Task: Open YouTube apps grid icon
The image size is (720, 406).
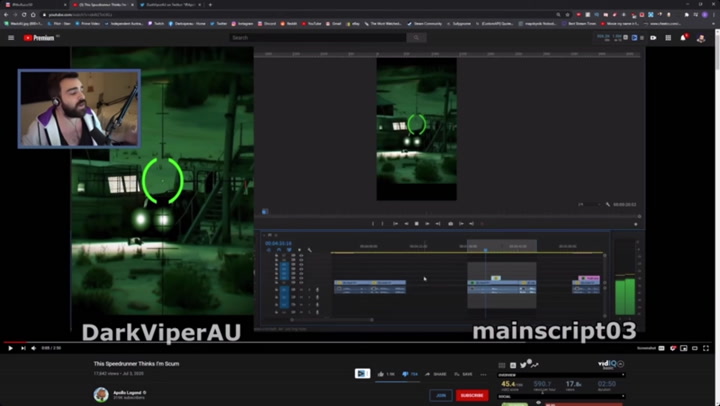Action: click(x=668, y=38)
